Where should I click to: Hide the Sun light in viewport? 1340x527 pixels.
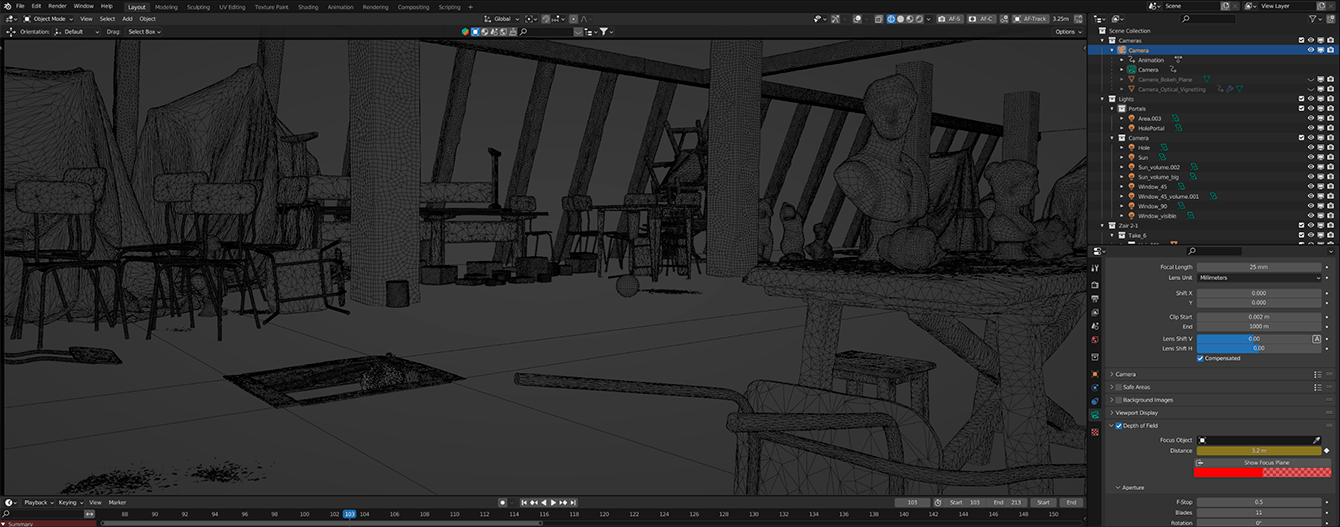point(1310,157)
